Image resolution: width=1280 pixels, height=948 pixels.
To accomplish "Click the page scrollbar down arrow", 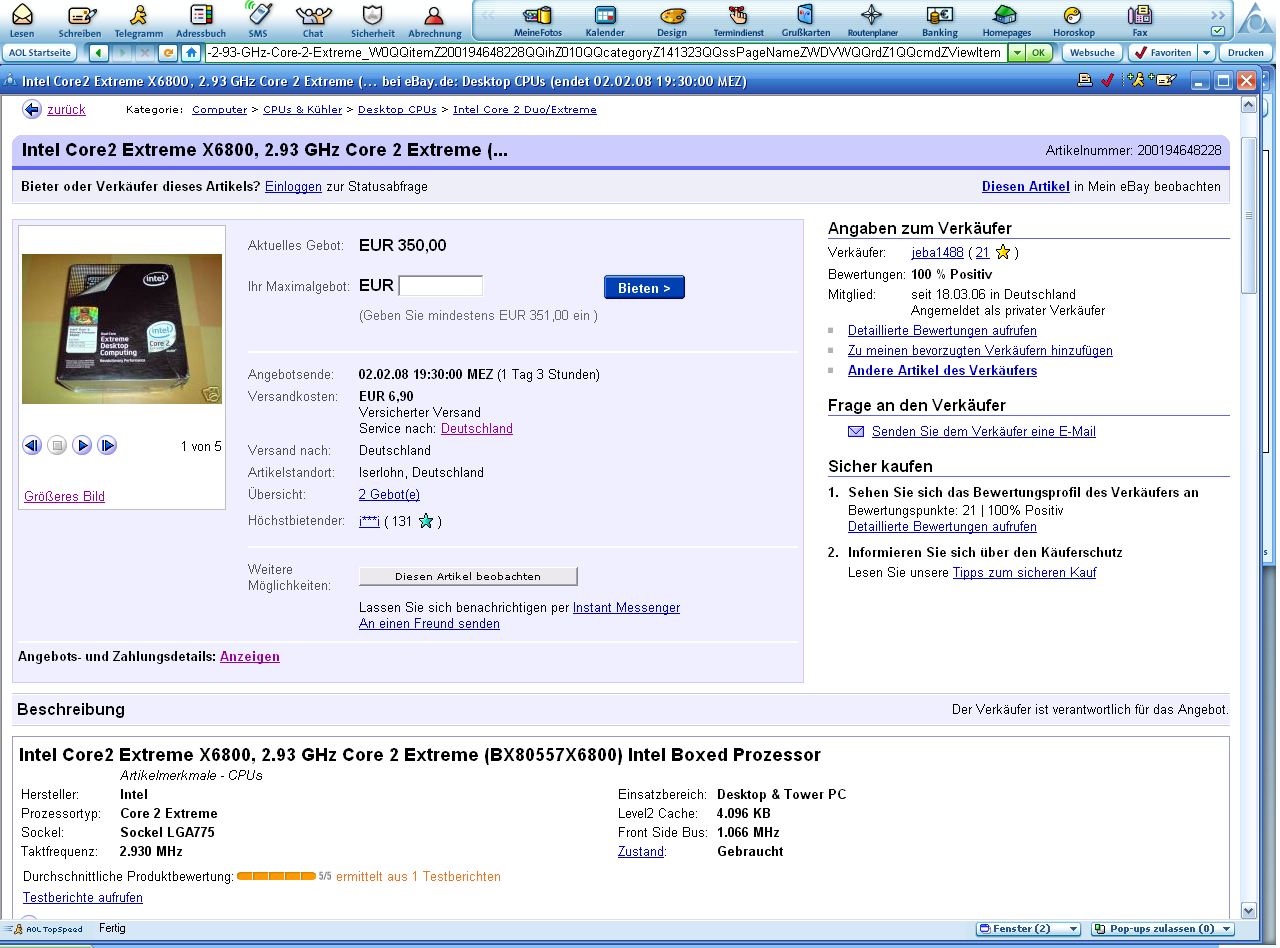I will tap(1248, 911).
